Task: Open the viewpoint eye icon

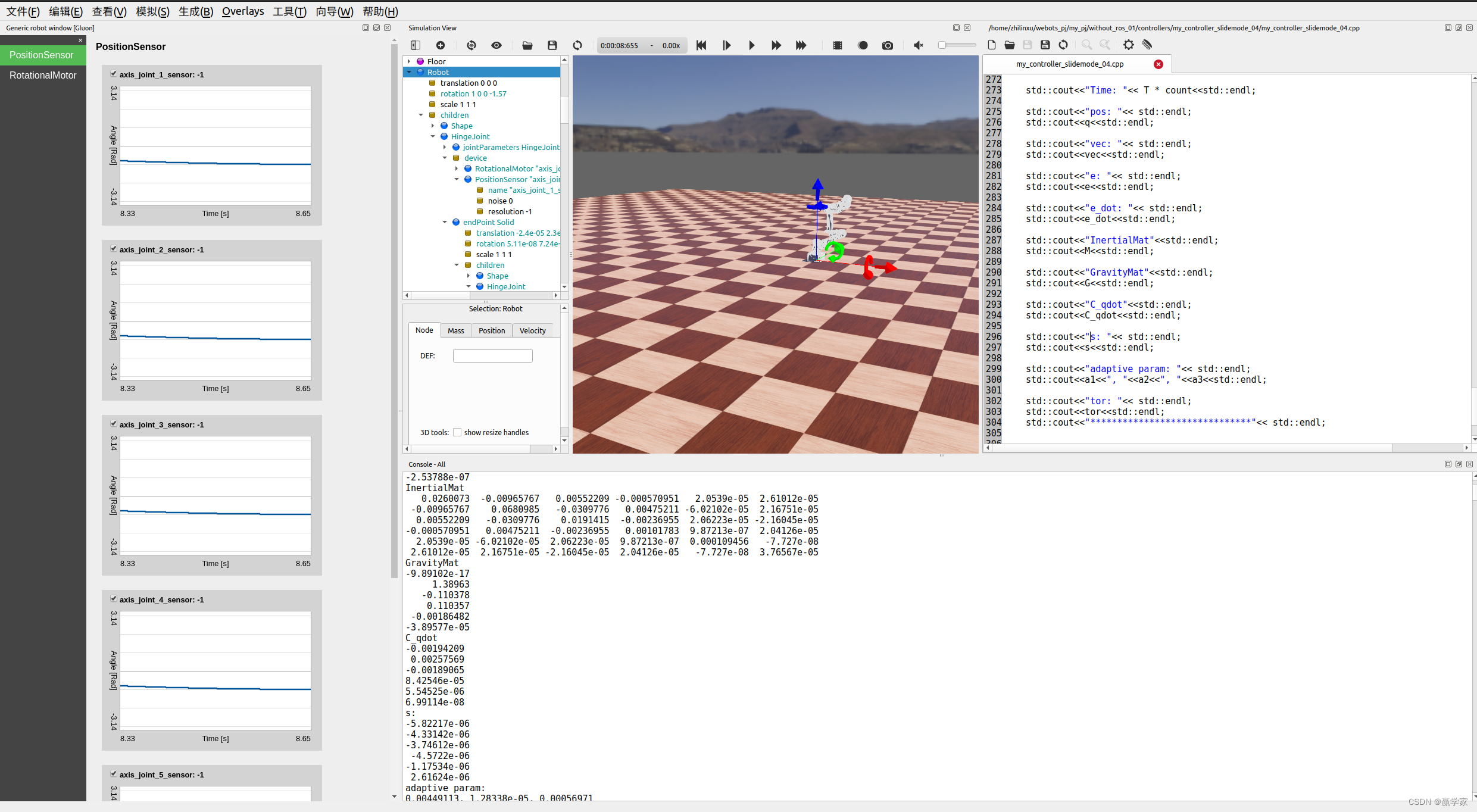Action: [497, 45]
